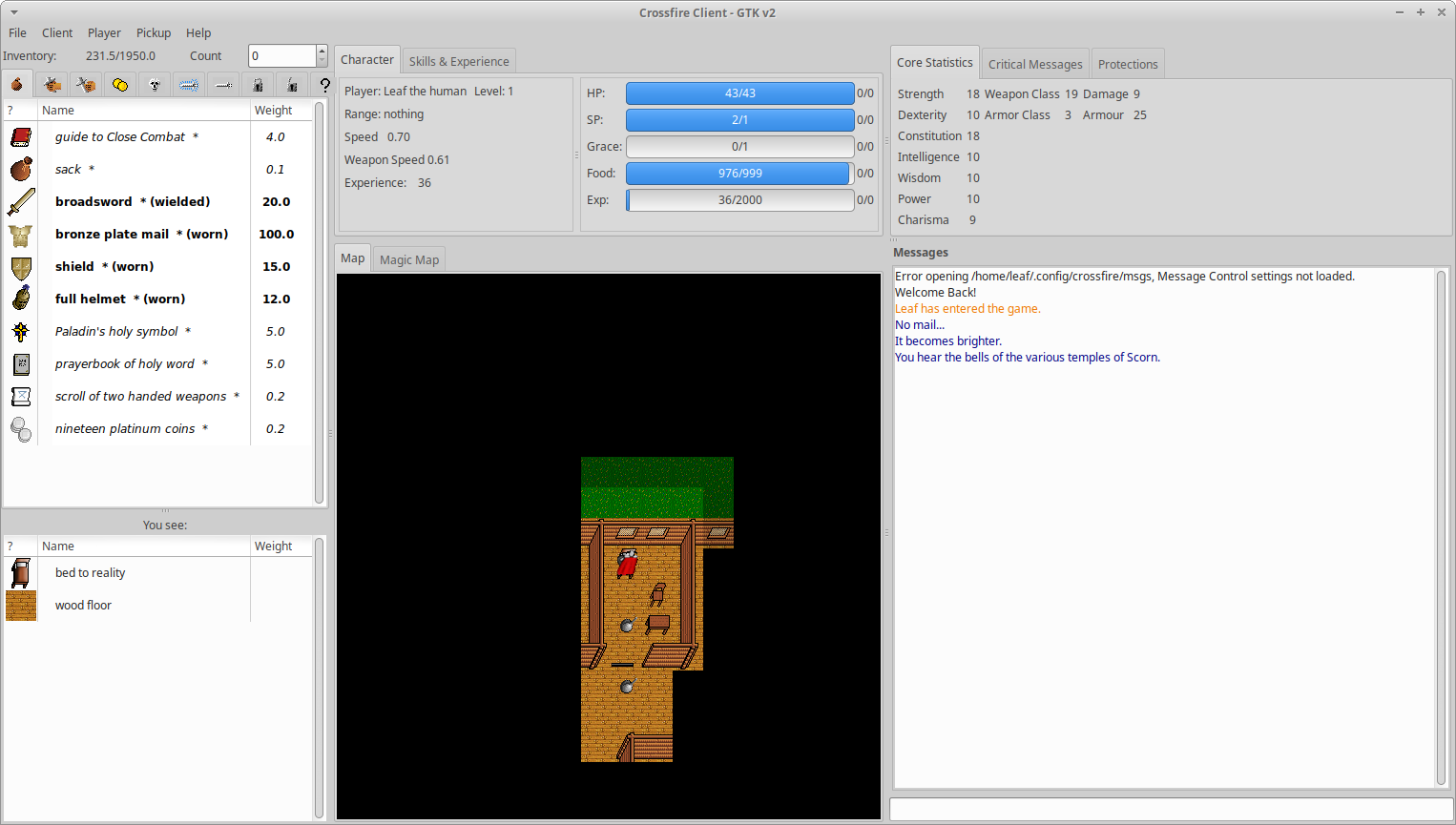Open the unapplied items tab with crossed-out hand
Screen dimensions: 1456x825
click(x=86, y=85)
